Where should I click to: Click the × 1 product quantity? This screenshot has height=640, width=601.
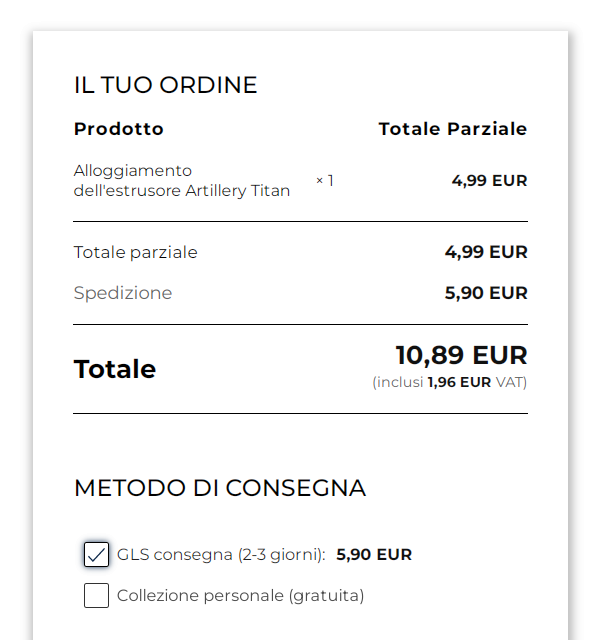pos(325,180)
